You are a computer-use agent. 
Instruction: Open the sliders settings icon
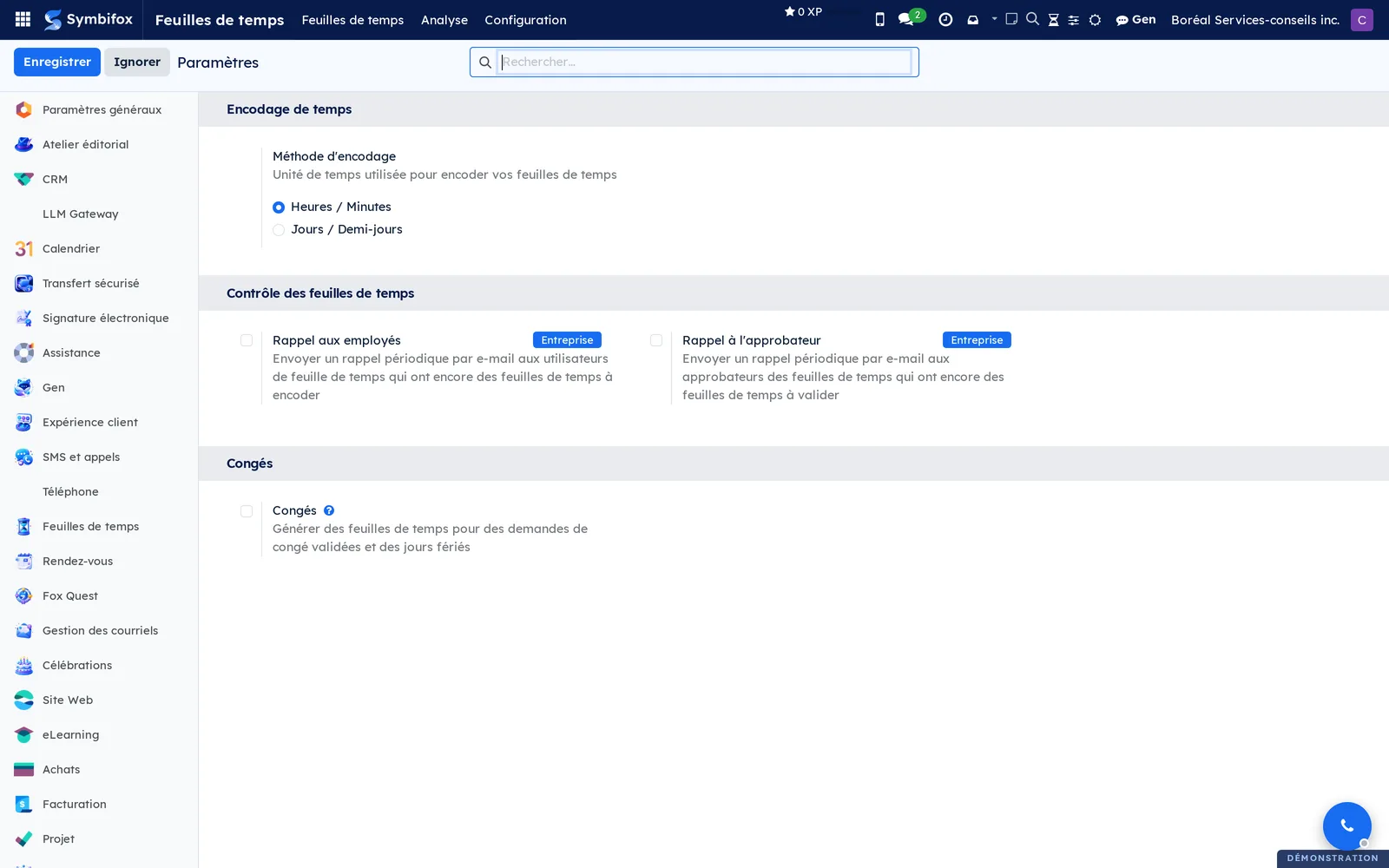tap(1074, 19)
